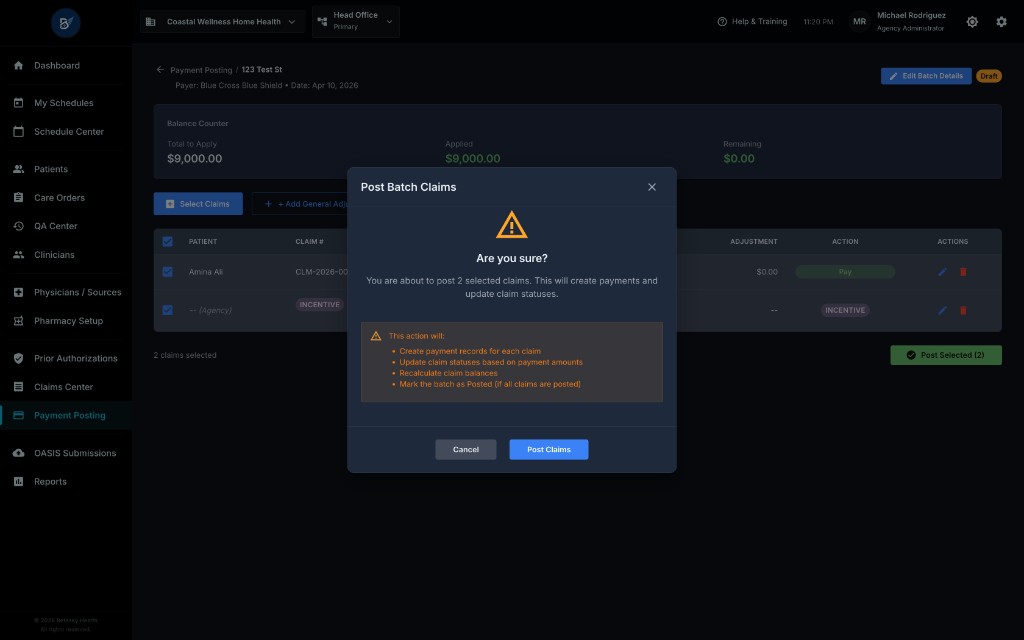Click the ADJUSTMENT column header
The height and width of the screenshot is (640, 1024).
(754, 242)
